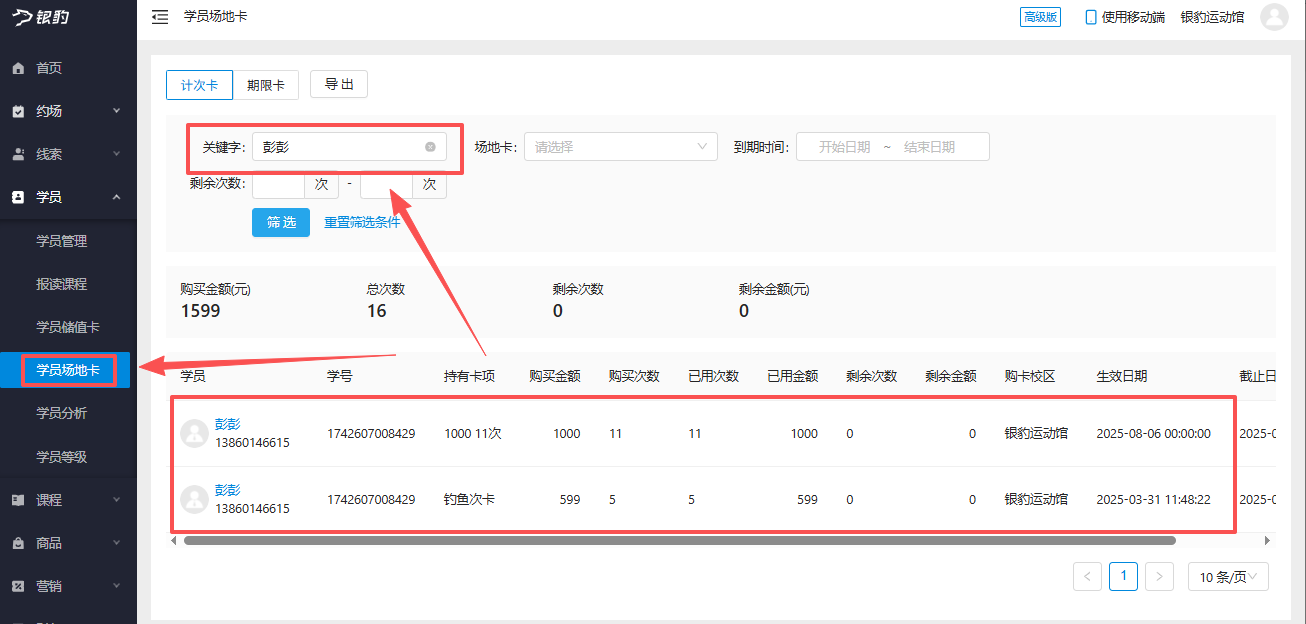Viewport: 1306px width, 624px height.
Task: Click the first row 彭彭 student avatar
Action: (x=194, y=433)
